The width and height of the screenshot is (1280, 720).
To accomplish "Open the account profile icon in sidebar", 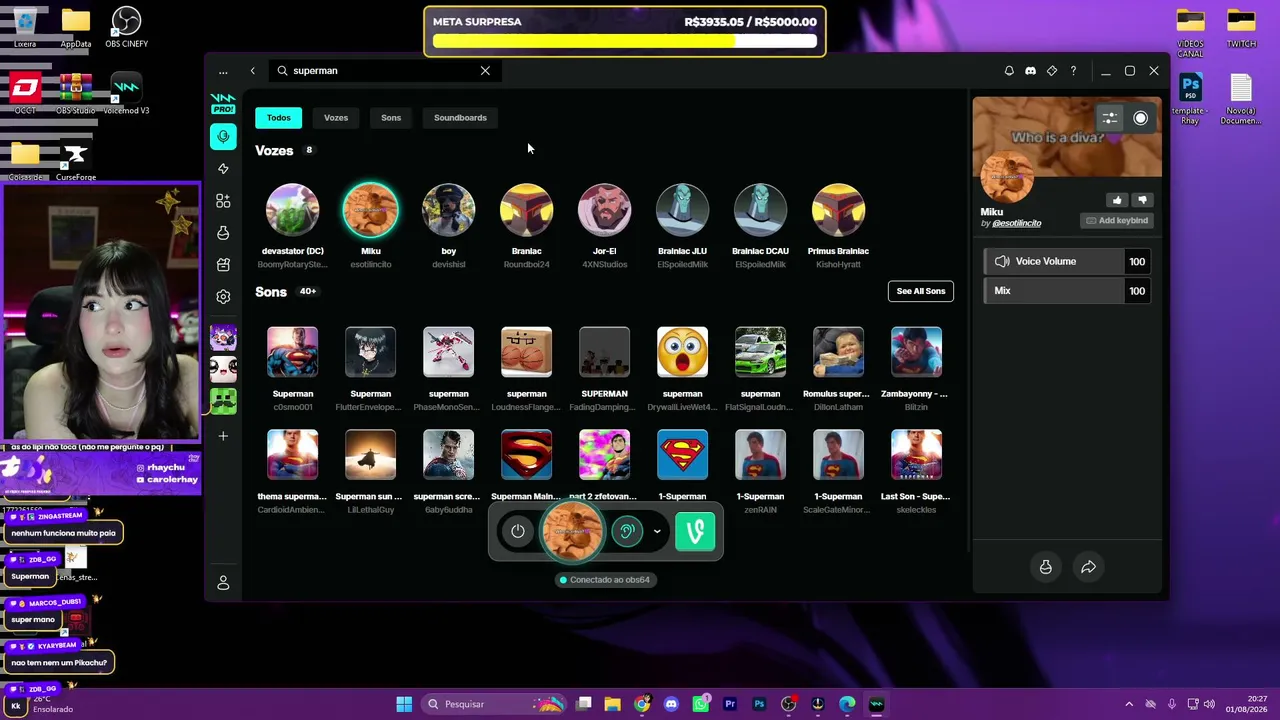I will [223, 583].
